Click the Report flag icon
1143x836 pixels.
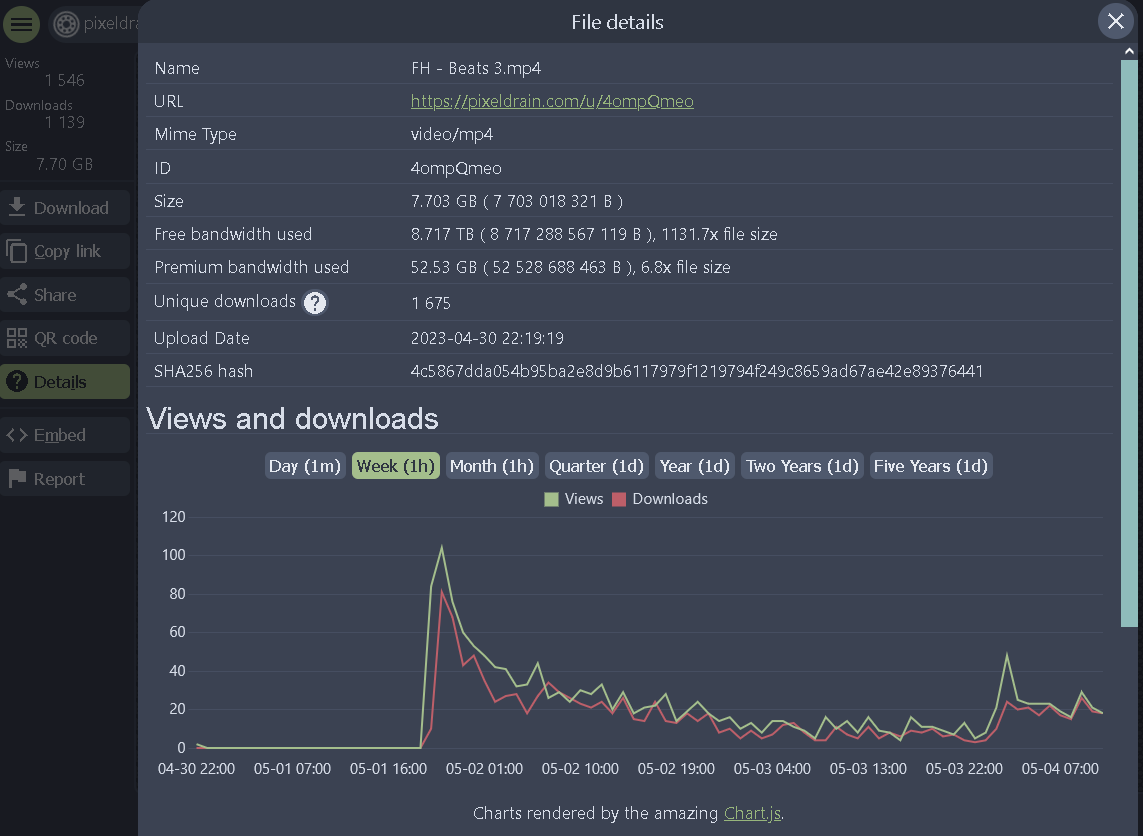pyautogui.click(x=17, y=479)
